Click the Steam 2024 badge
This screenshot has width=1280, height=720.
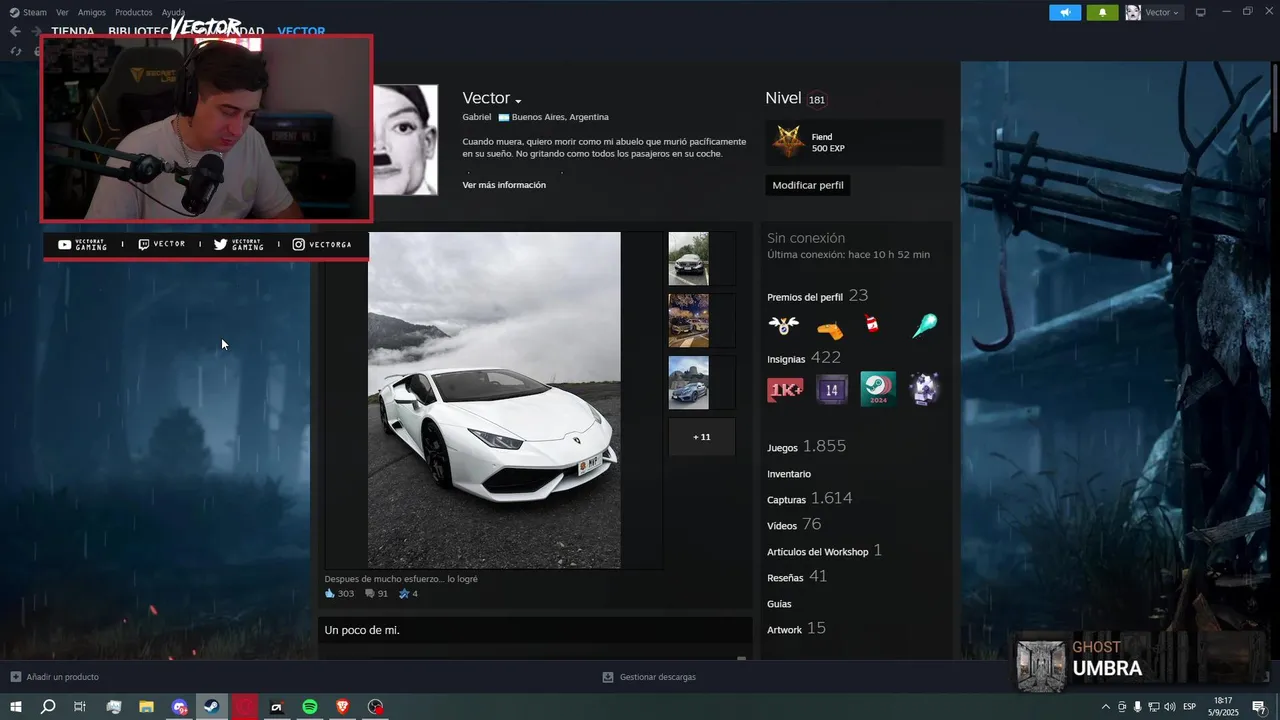click(x=878, y=389)
